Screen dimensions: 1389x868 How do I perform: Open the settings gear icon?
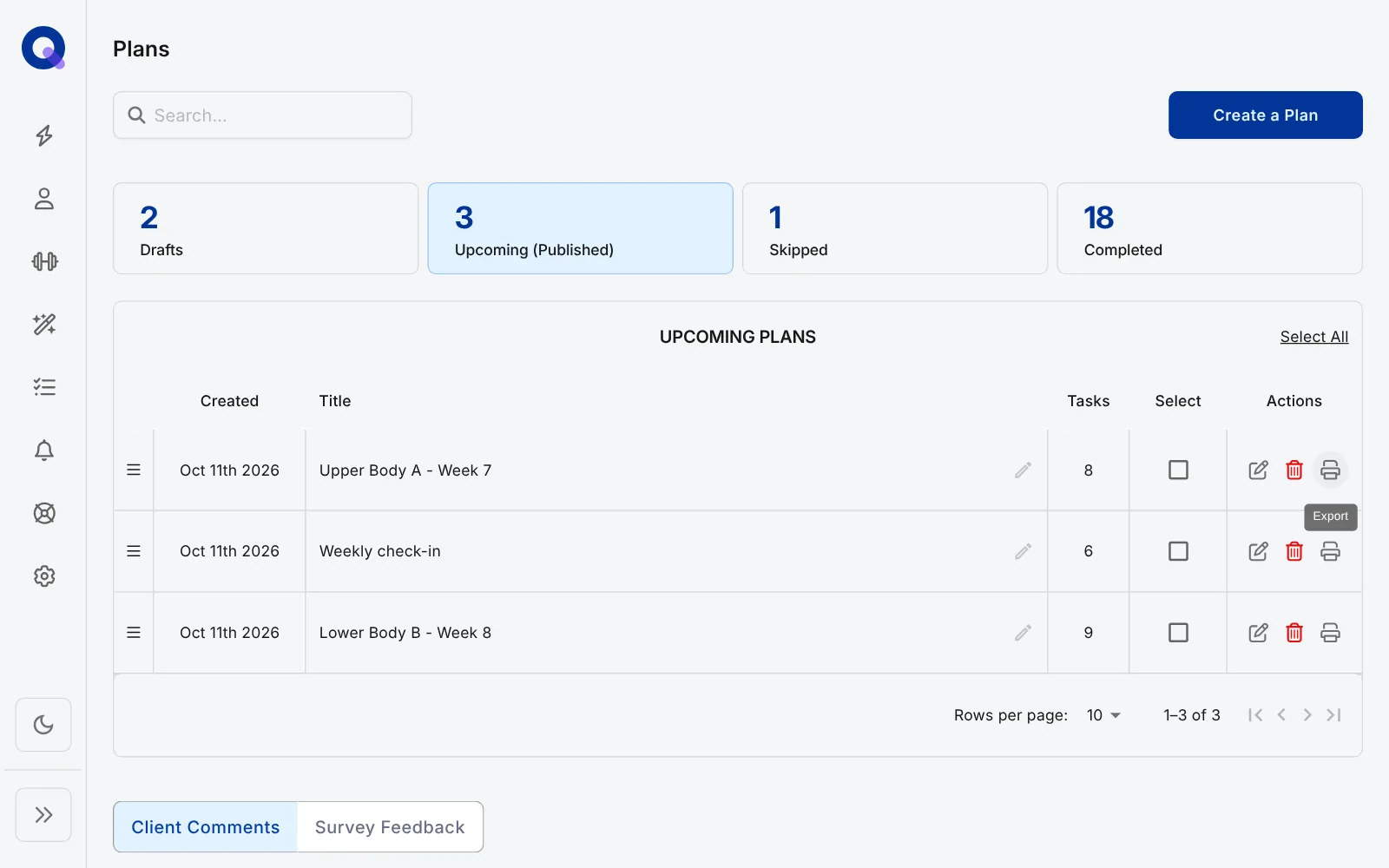point(44,576)
